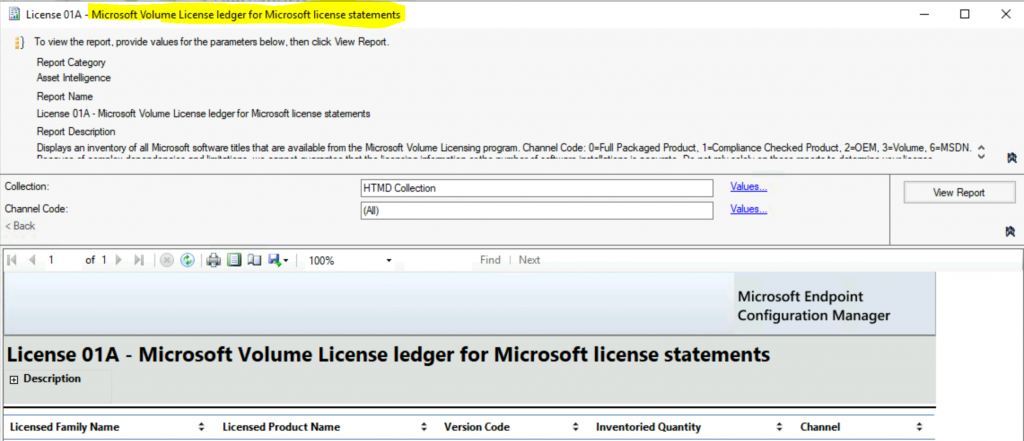Collapse the report description pane pin
1024x441 pixels.
pyautogui.click(x=1011, y=157)
